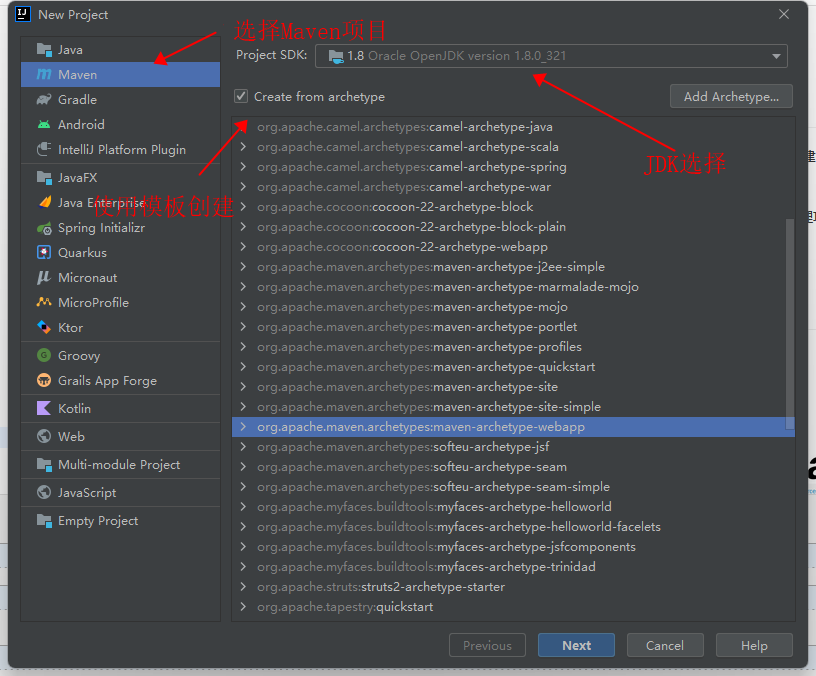
Task: Select maven-archetype-marmalade-mojo archetype
Action: (x=513, y=287)
